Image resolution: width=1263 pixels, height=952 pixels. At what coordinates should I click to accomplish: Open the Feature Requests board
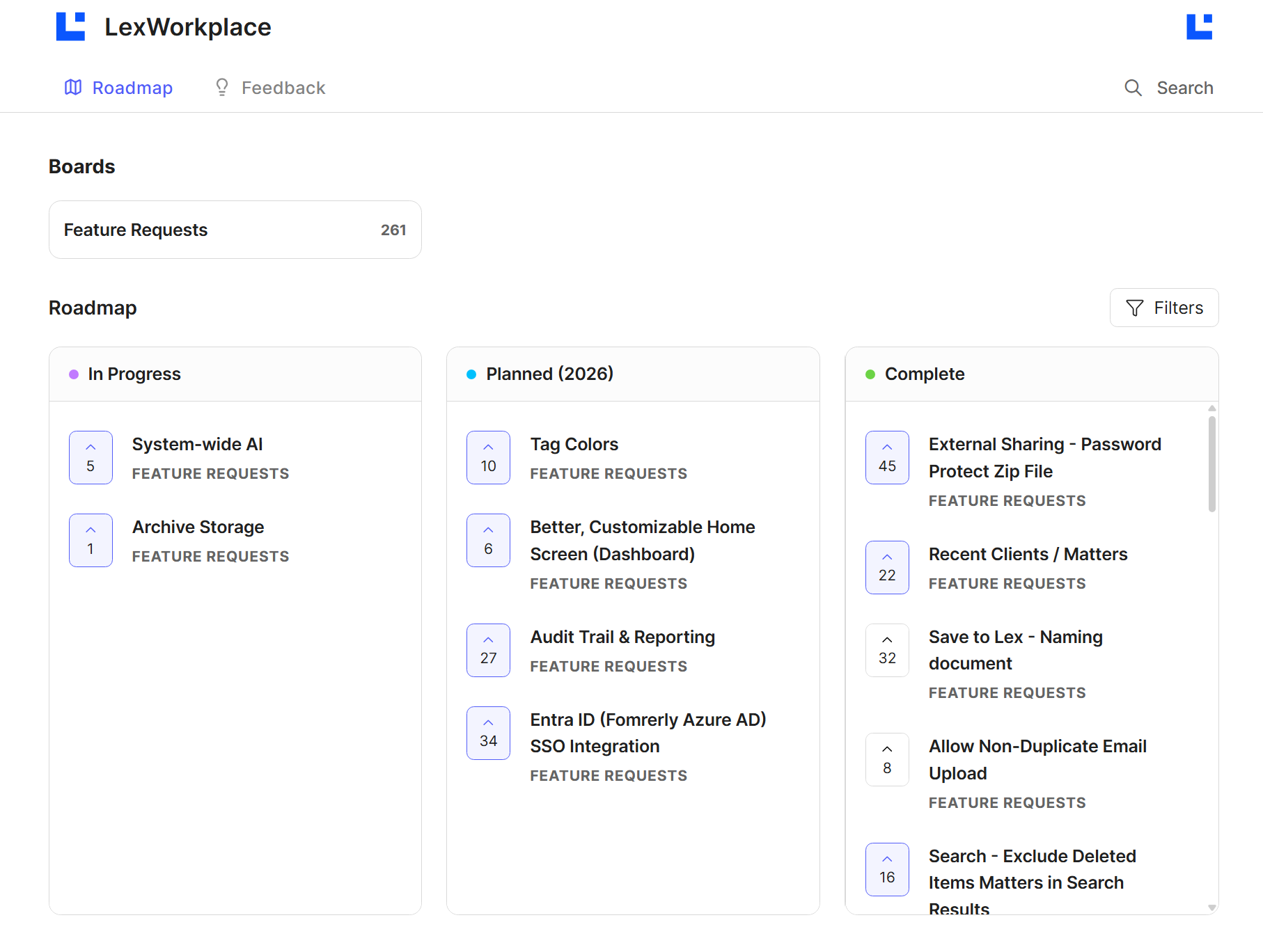click(235, 230)
